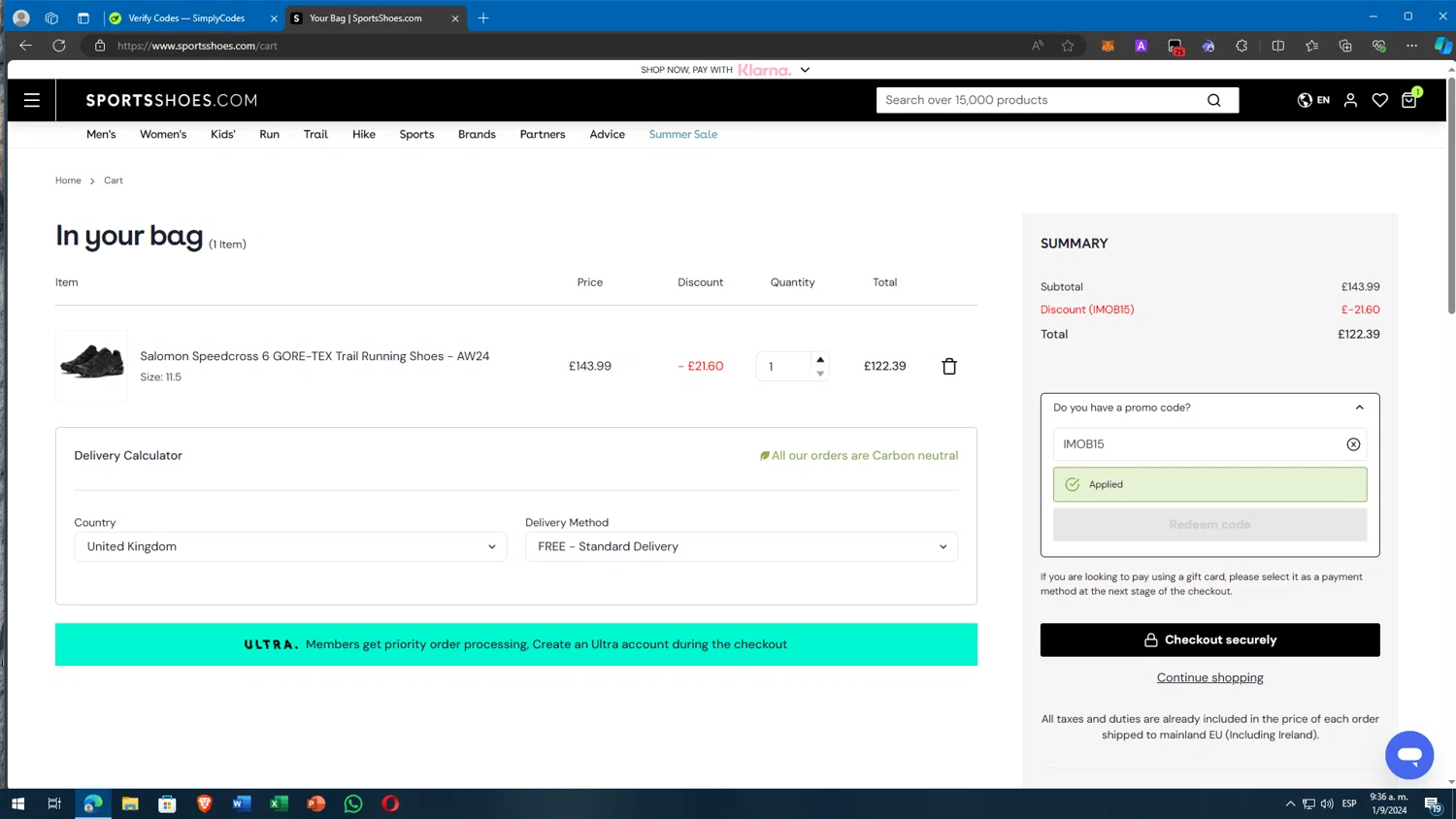Click the Ultra members banner
Viewport: 1456px width, 819px height.
click(x=516, y=644)
